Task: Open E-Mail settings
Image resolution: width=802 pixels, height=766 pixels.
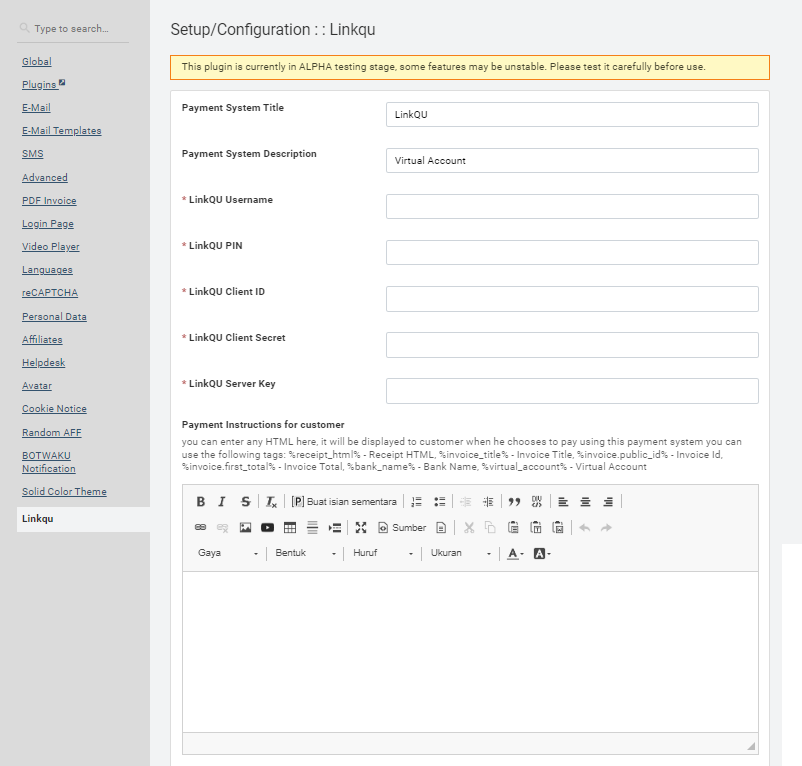Action: click(x=36, y=107)
